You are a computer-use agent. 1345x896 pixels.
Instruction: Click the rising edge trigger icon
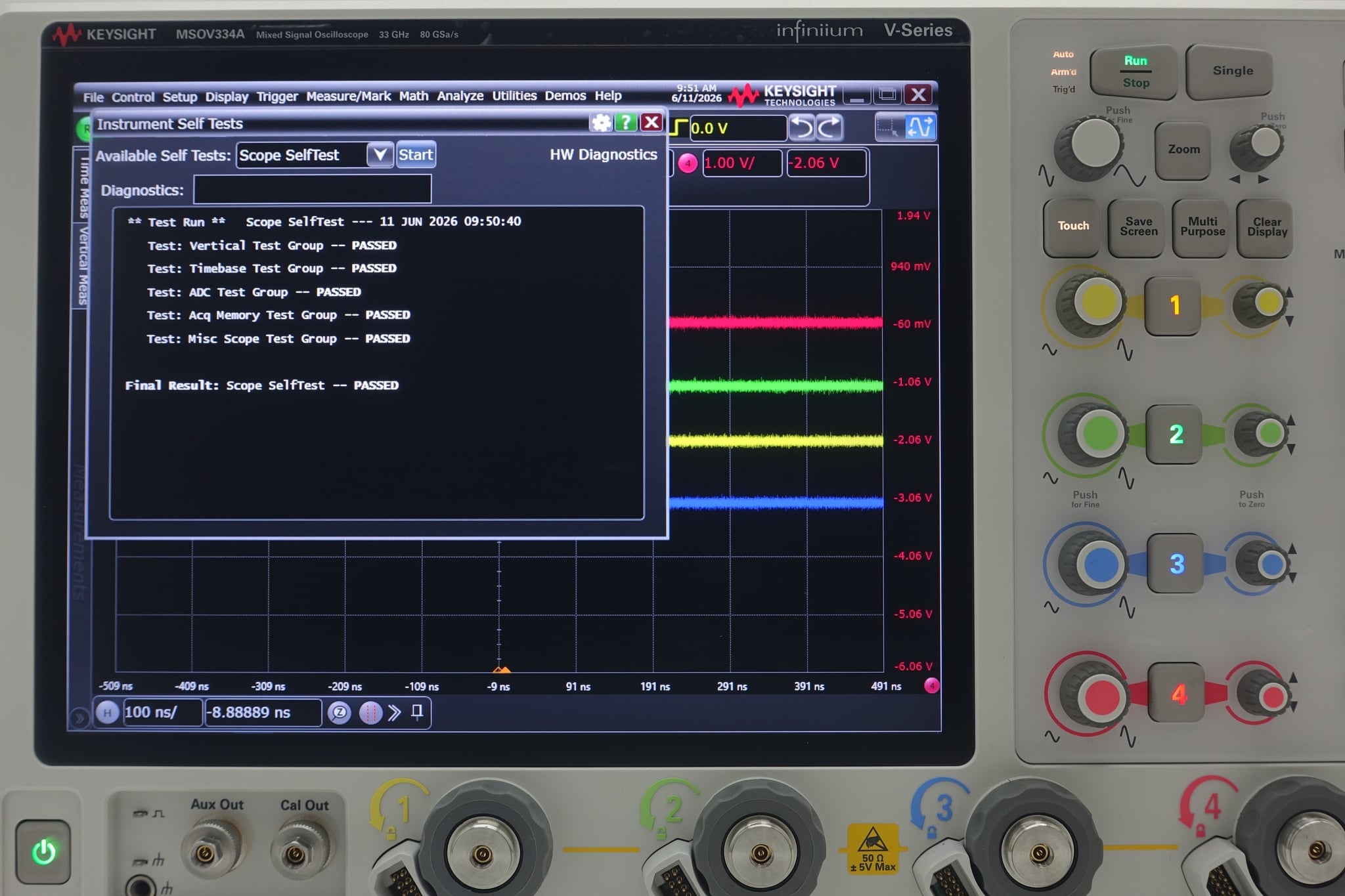click(679, 127)
